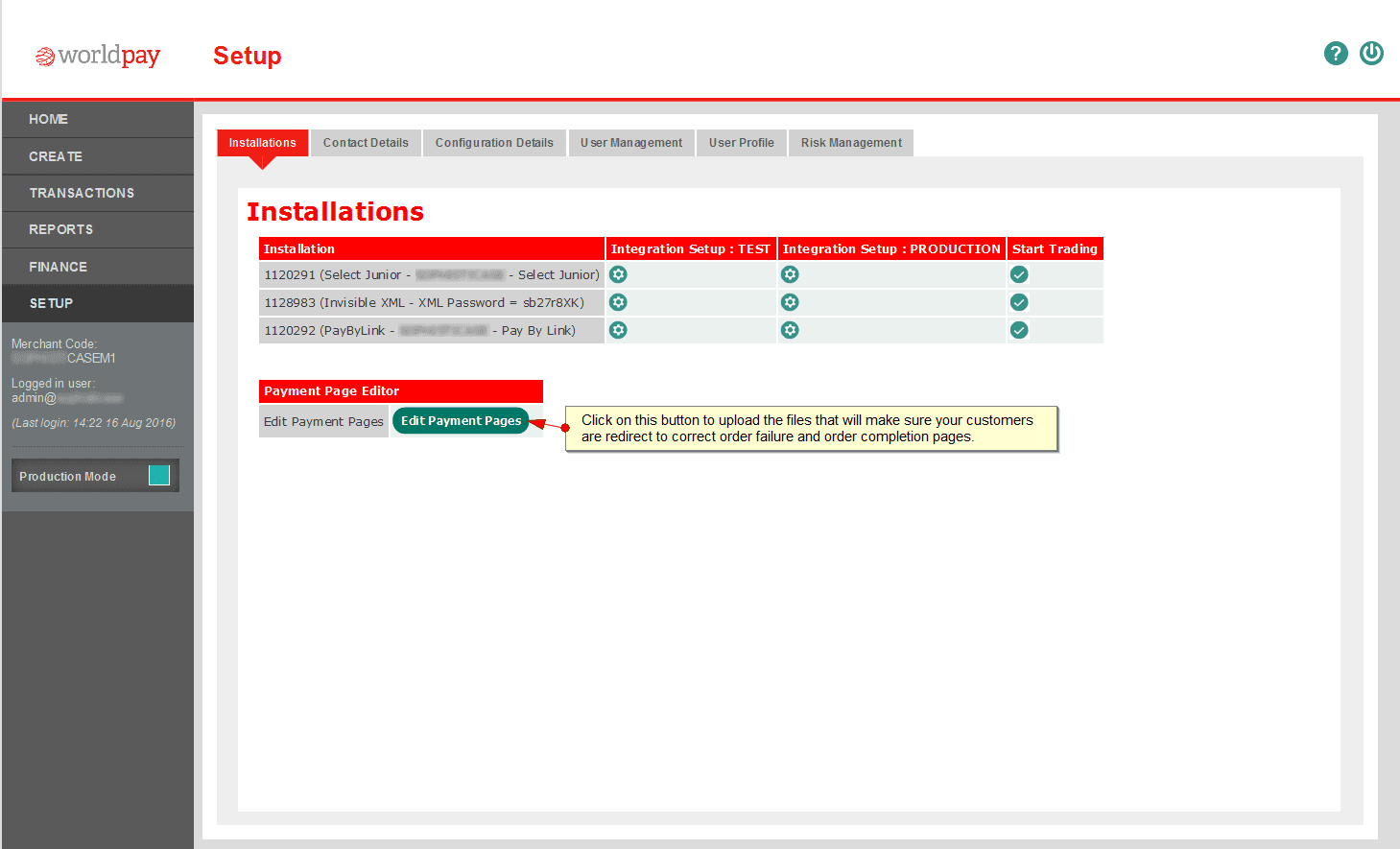Open PRODUCTION integration setup for installation 1120291
1400x849 pixels.
pyautogui.click(x=790, y=274)
